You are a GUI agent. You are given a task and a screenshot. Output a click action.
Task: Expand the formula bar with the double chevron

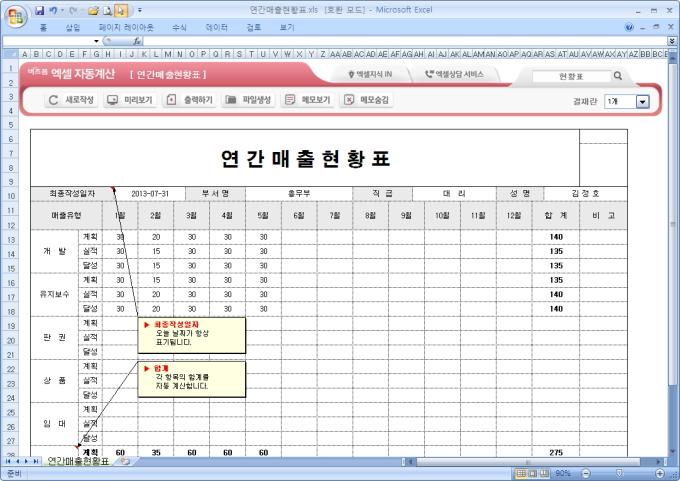(672, 41)
